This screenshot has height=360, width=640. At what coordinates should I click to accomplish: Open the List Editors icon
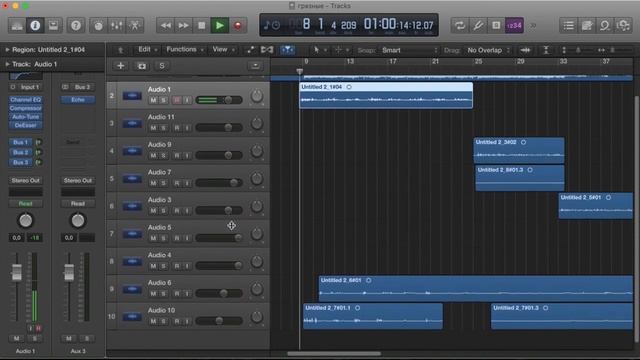568,26
